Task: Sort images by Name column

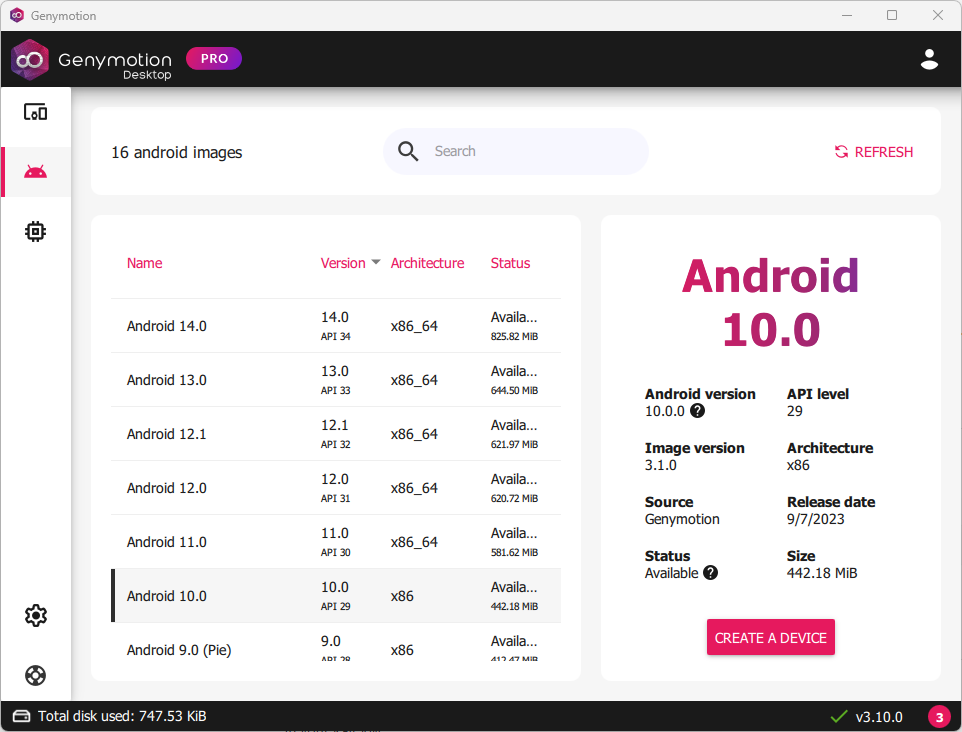Action: pos(145,263)
